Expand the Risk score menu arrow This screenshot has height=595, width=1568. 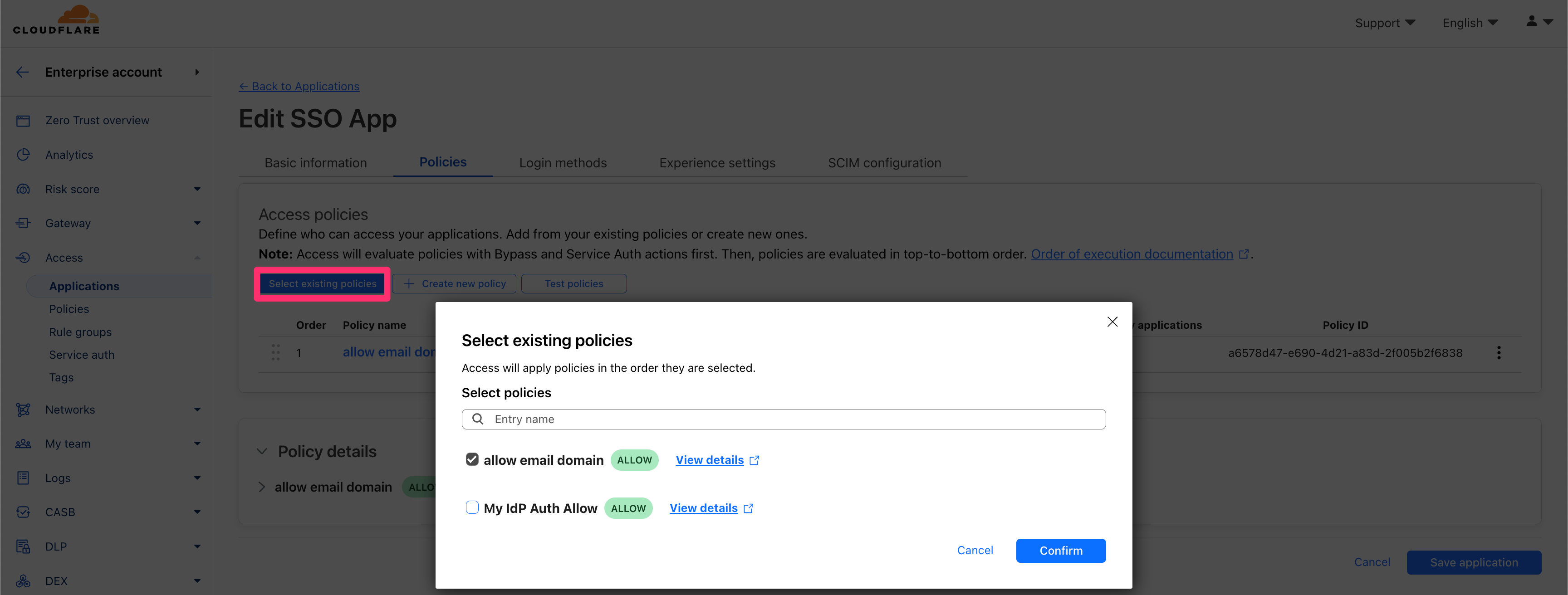196,189
